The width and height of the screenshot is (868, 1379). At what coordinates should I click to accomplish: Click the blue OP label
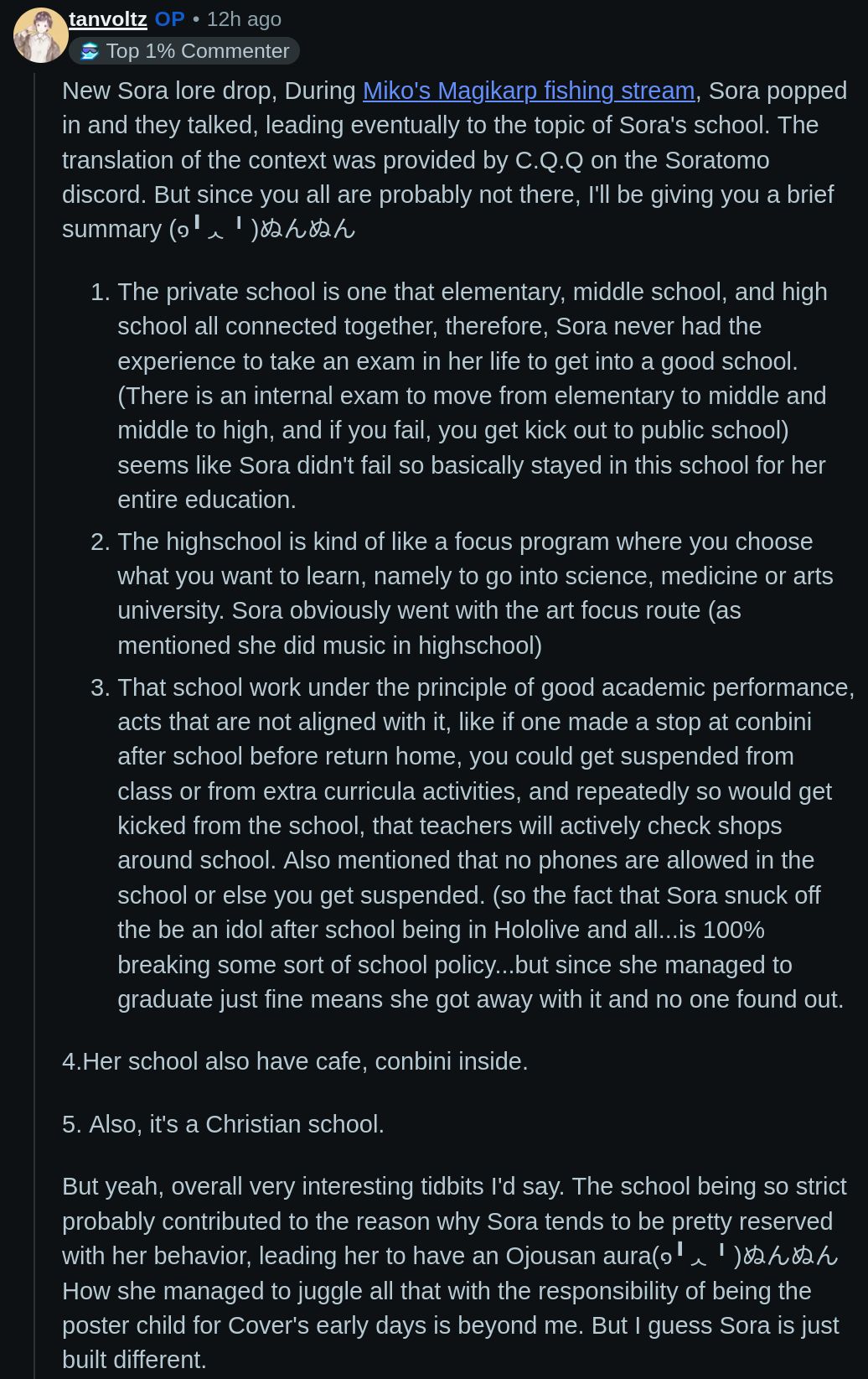coord(169,19)
